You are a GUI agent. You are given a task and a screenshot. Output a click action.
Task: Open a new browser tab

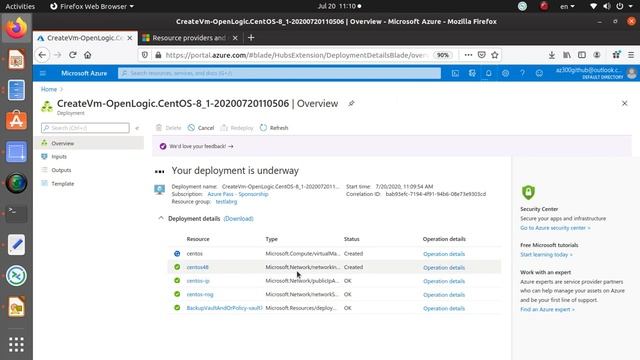(x=251, y=38)
